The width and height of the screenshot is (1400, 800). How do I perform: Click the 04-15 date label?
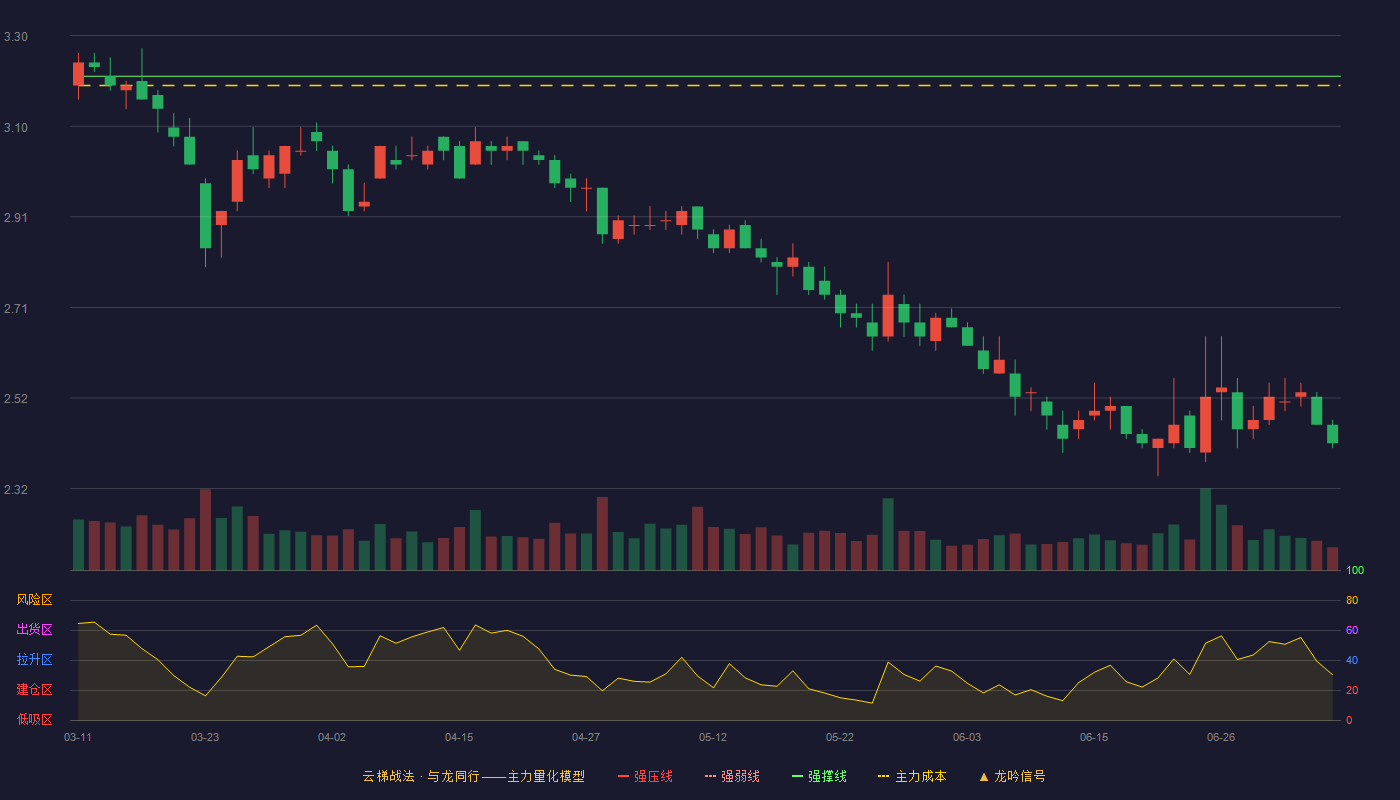point(459,737)
